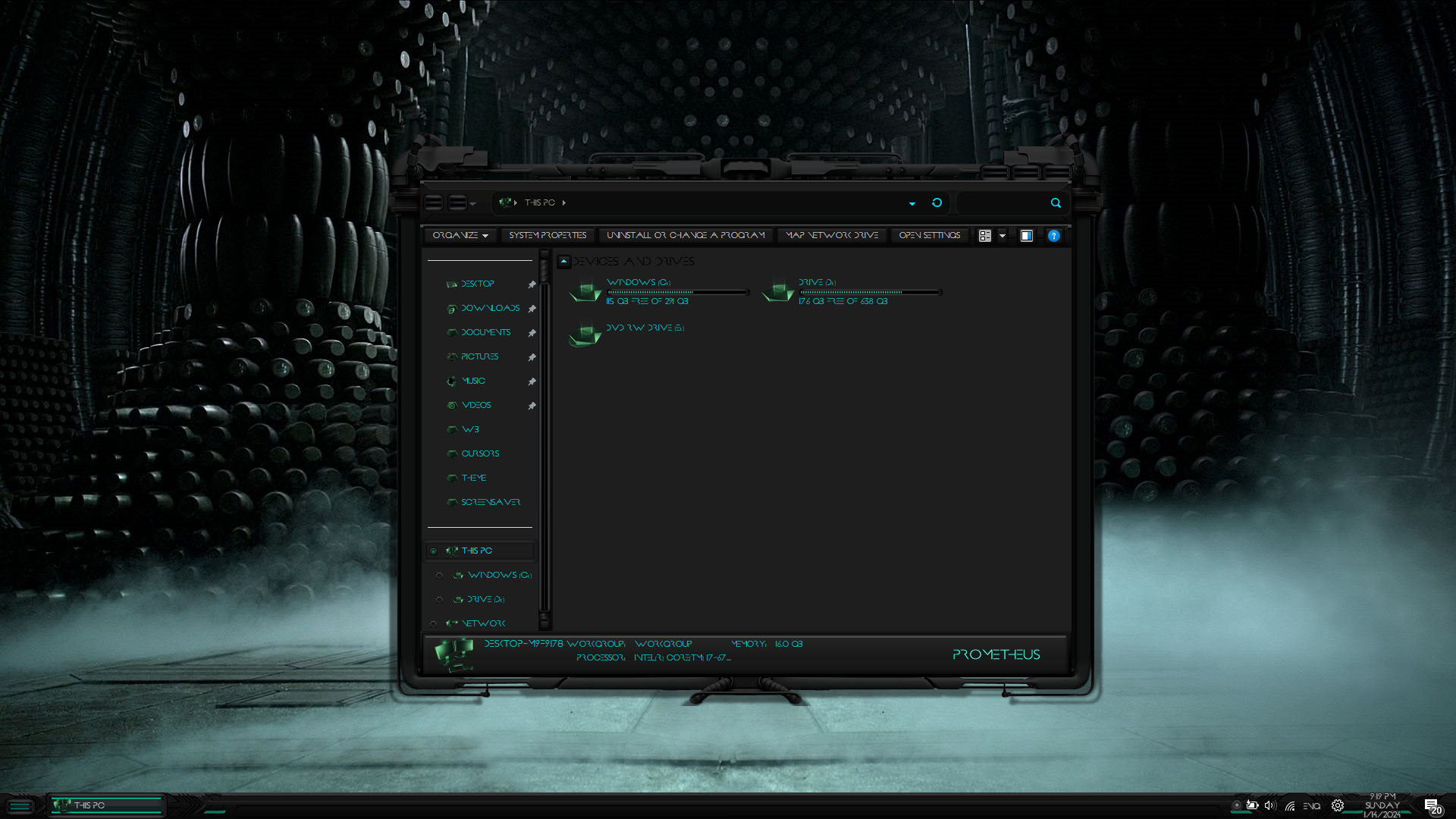Toggle the preview pane icon

coord(1026,236)
